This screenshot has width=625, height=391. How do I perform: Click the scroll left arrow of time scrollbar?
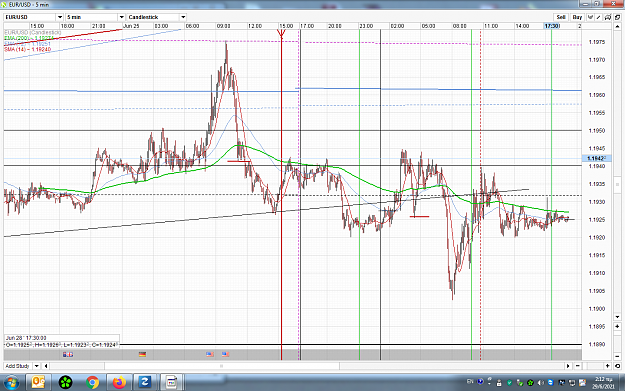pyautogui.click(x=46, y=366)
